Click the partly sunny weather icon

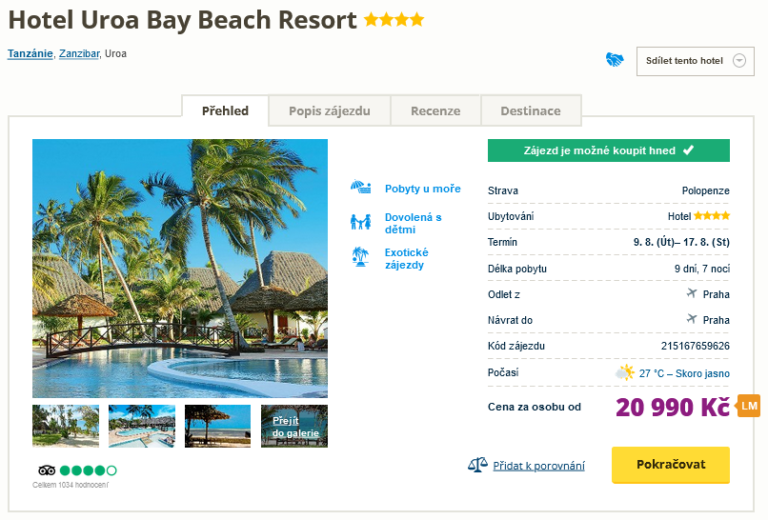point(625,373)
